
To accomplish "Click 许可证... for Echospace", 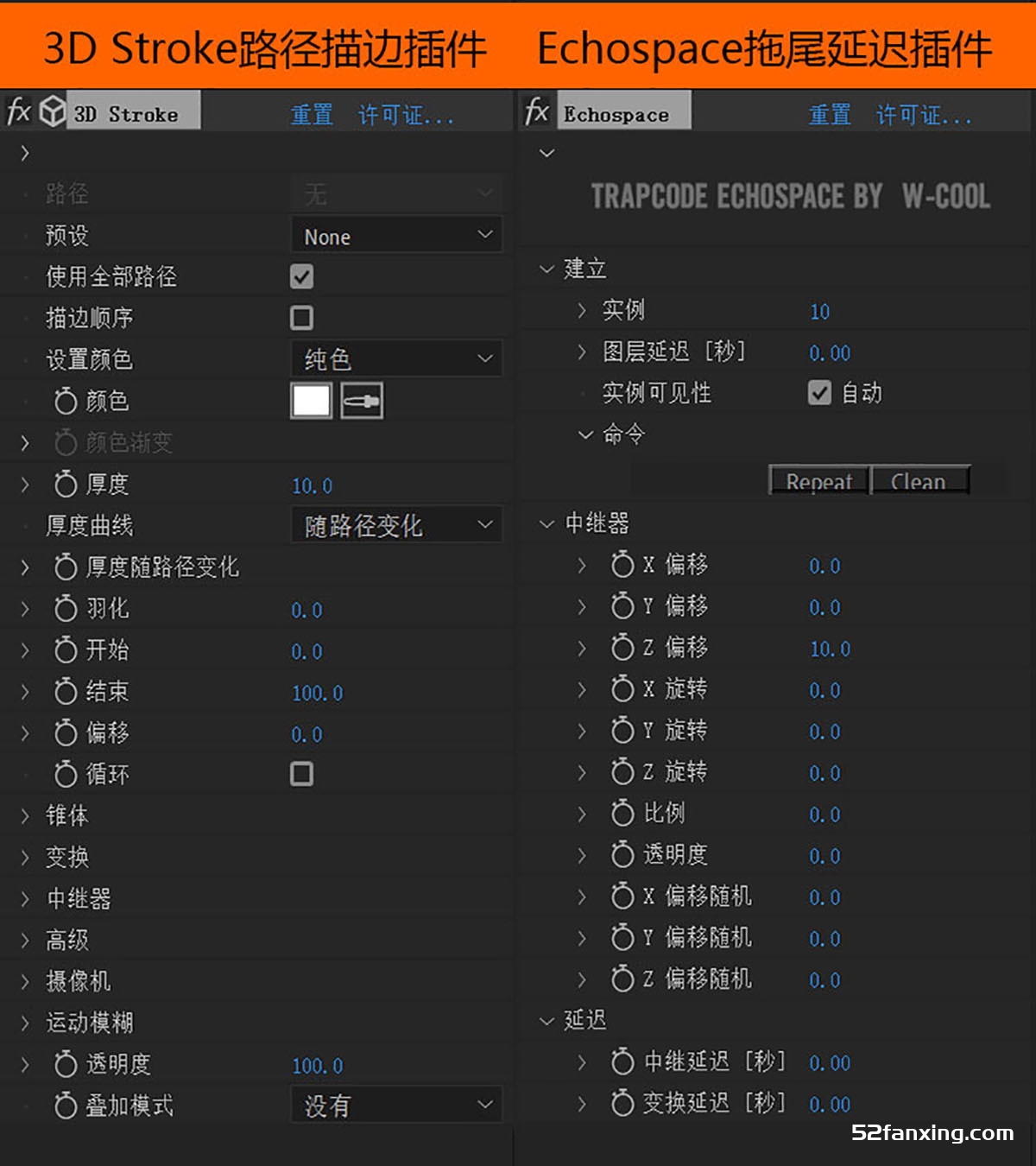I will (924, 114).
